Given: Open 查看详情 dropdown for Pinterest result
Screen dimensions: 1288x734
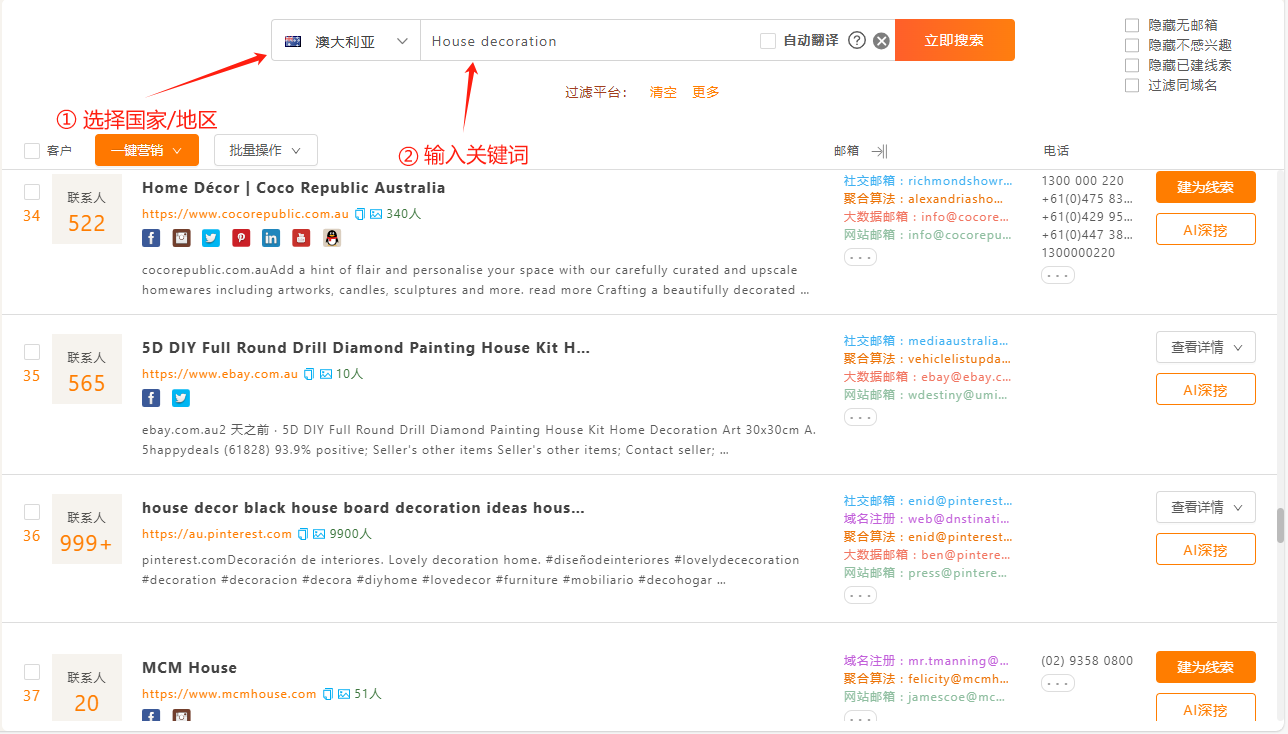Looking at the screenshot, I should tap(1206, 507).
